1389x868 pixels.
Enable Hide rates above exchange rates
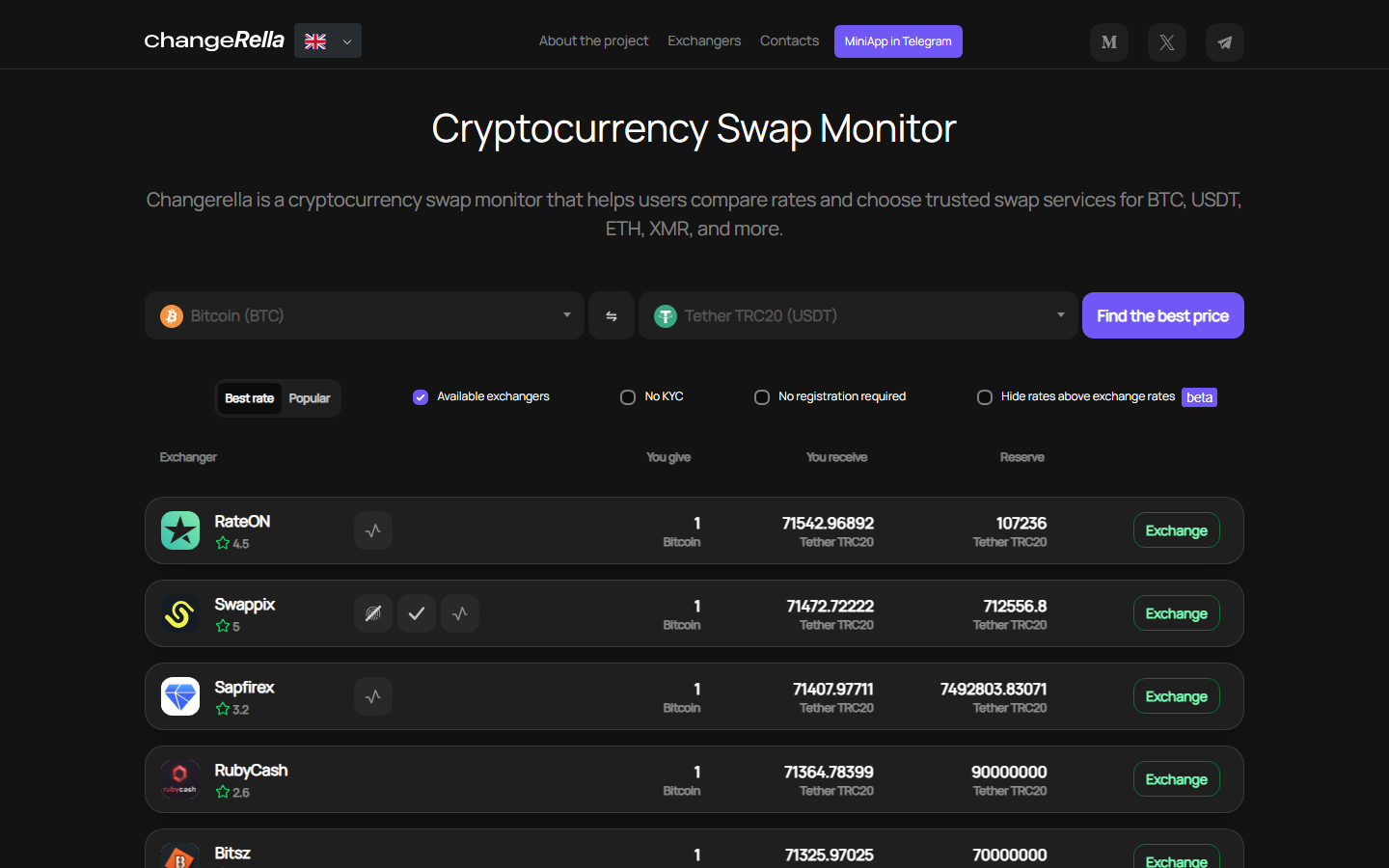pos(985,397)
